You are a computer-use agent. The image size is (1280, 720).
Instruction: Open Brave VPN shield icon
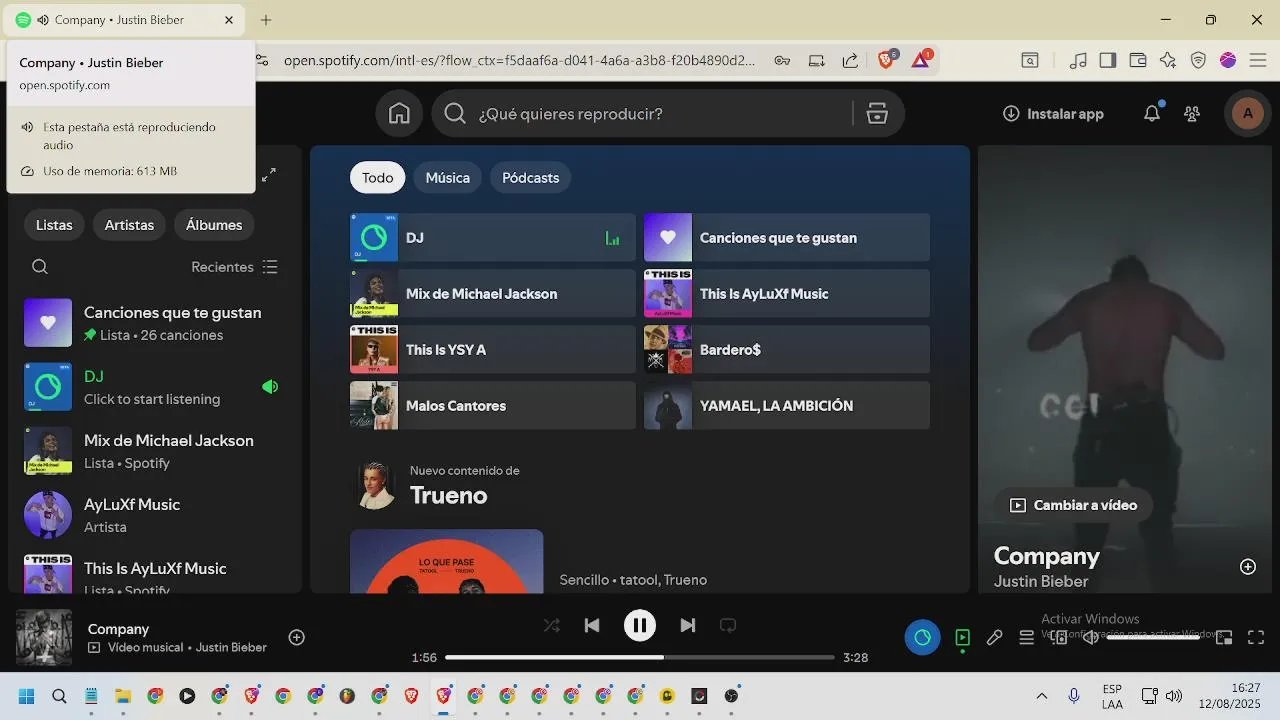(1198, 60)
